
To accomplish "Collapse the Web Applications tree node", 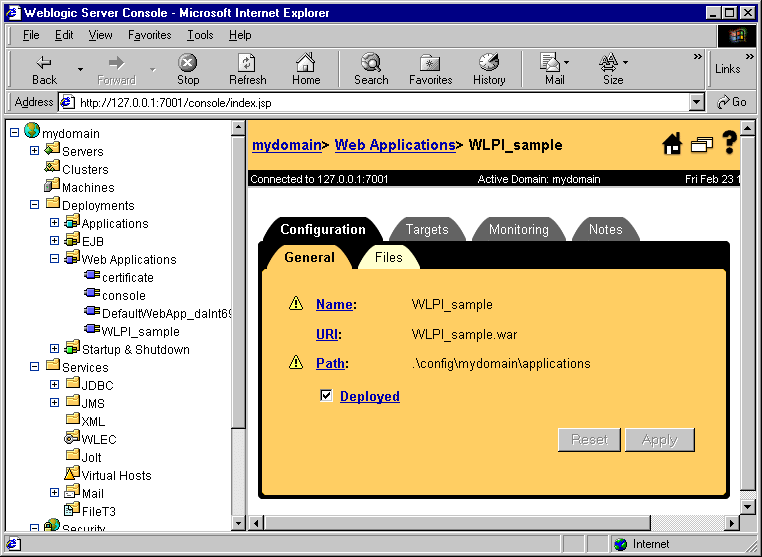I will tap(54, 259).
